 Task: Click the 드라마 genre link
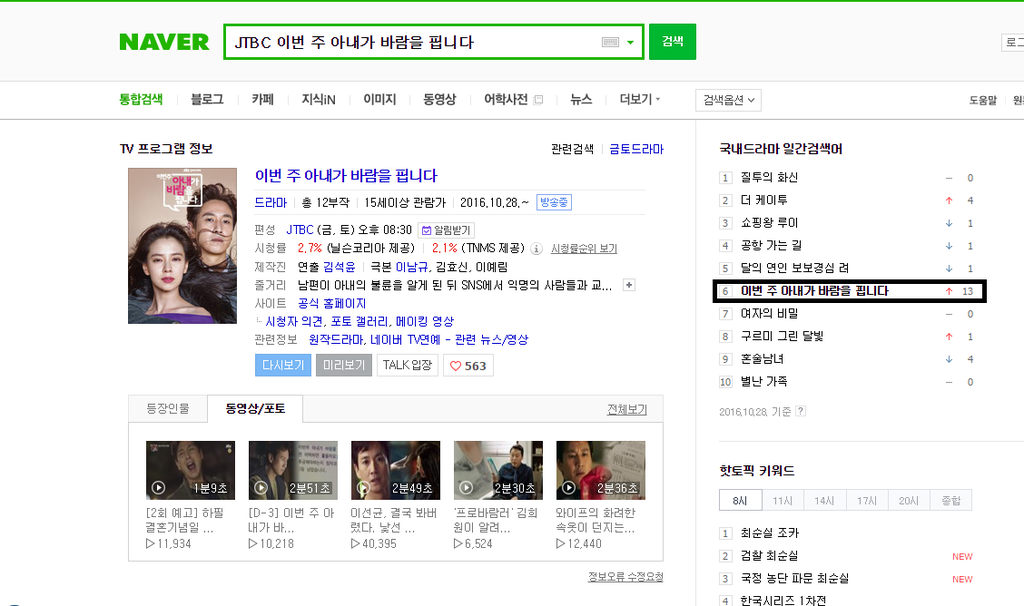click(x=270, y=202)
